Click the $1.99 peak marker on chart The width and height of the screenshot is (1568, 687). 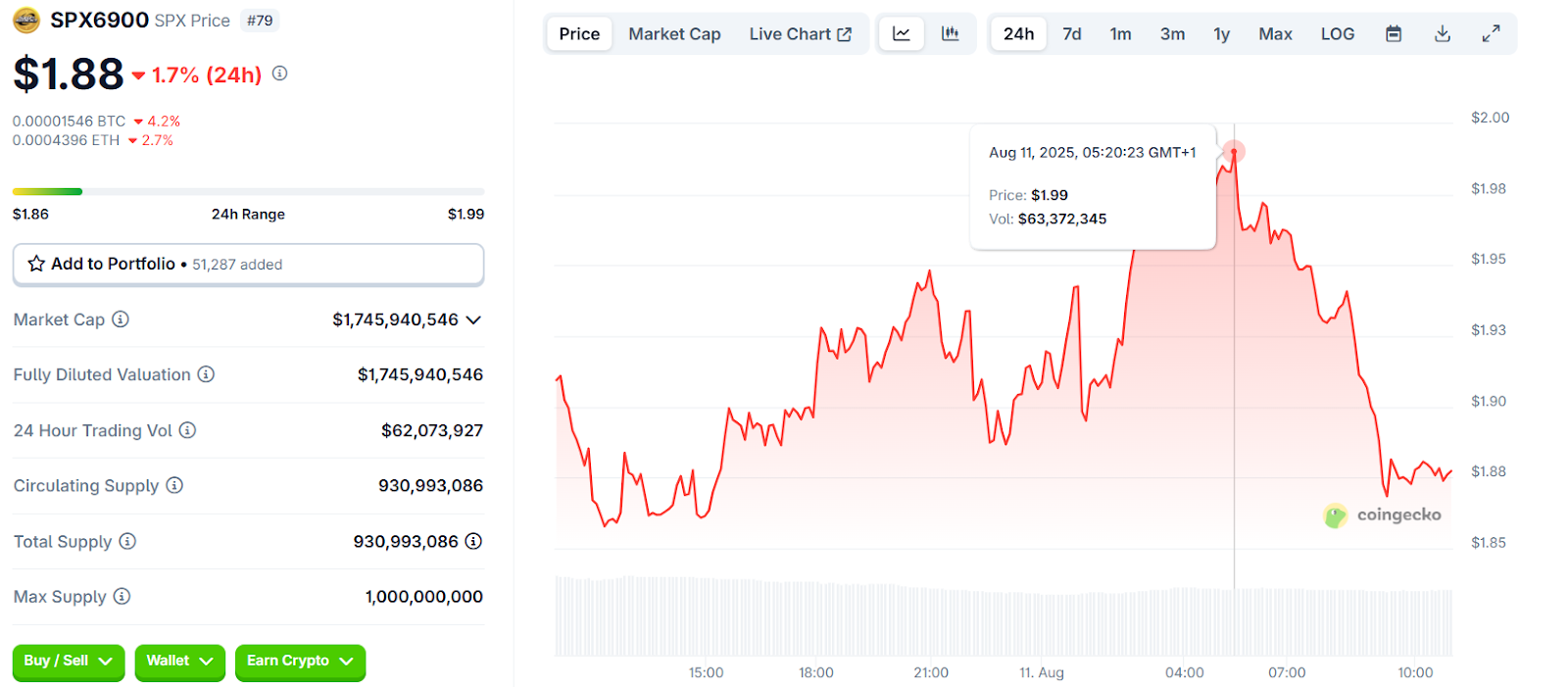[1234, 152]
